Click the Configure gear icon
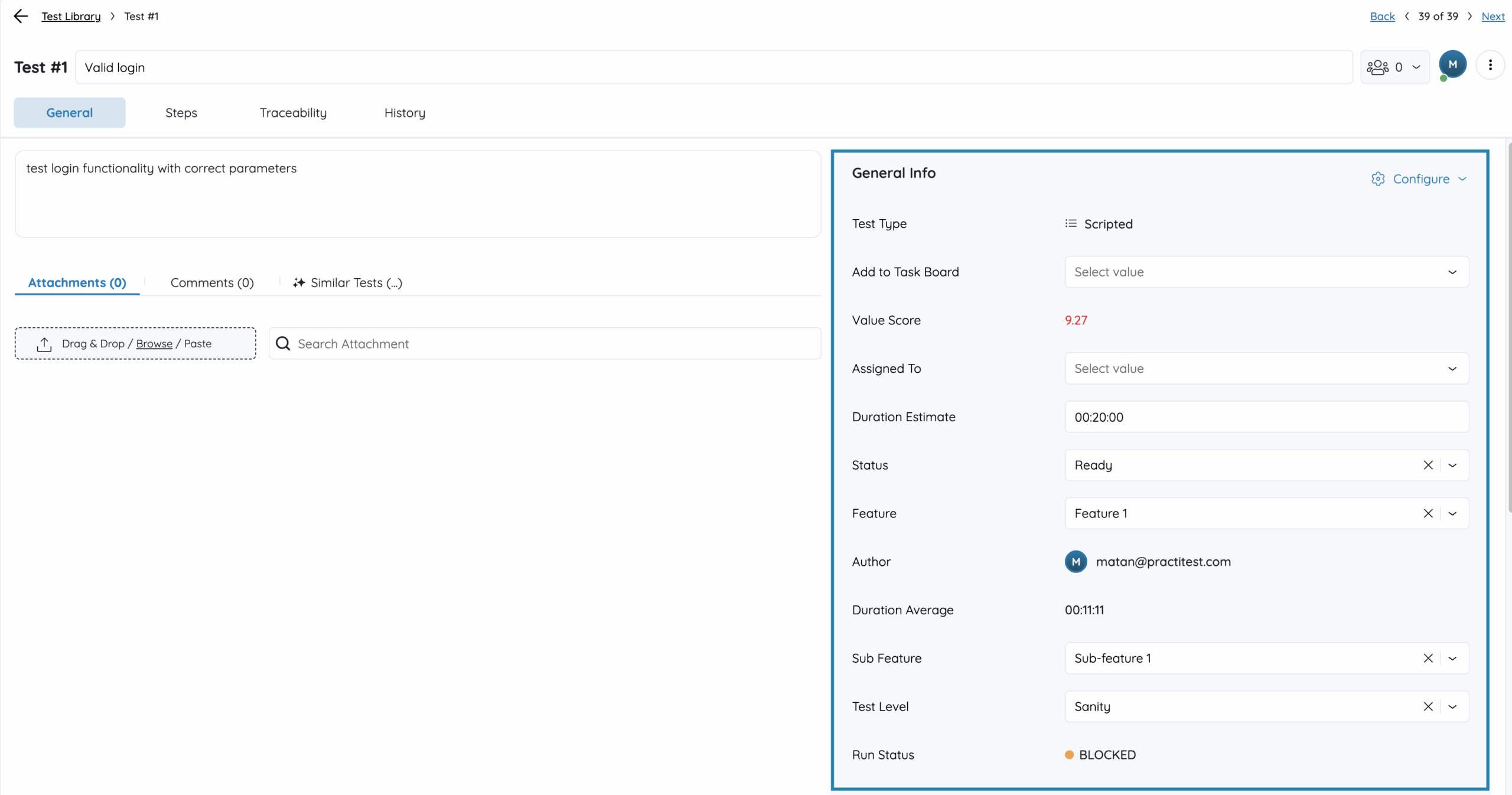1512x795 pixels. point(1378,179)
